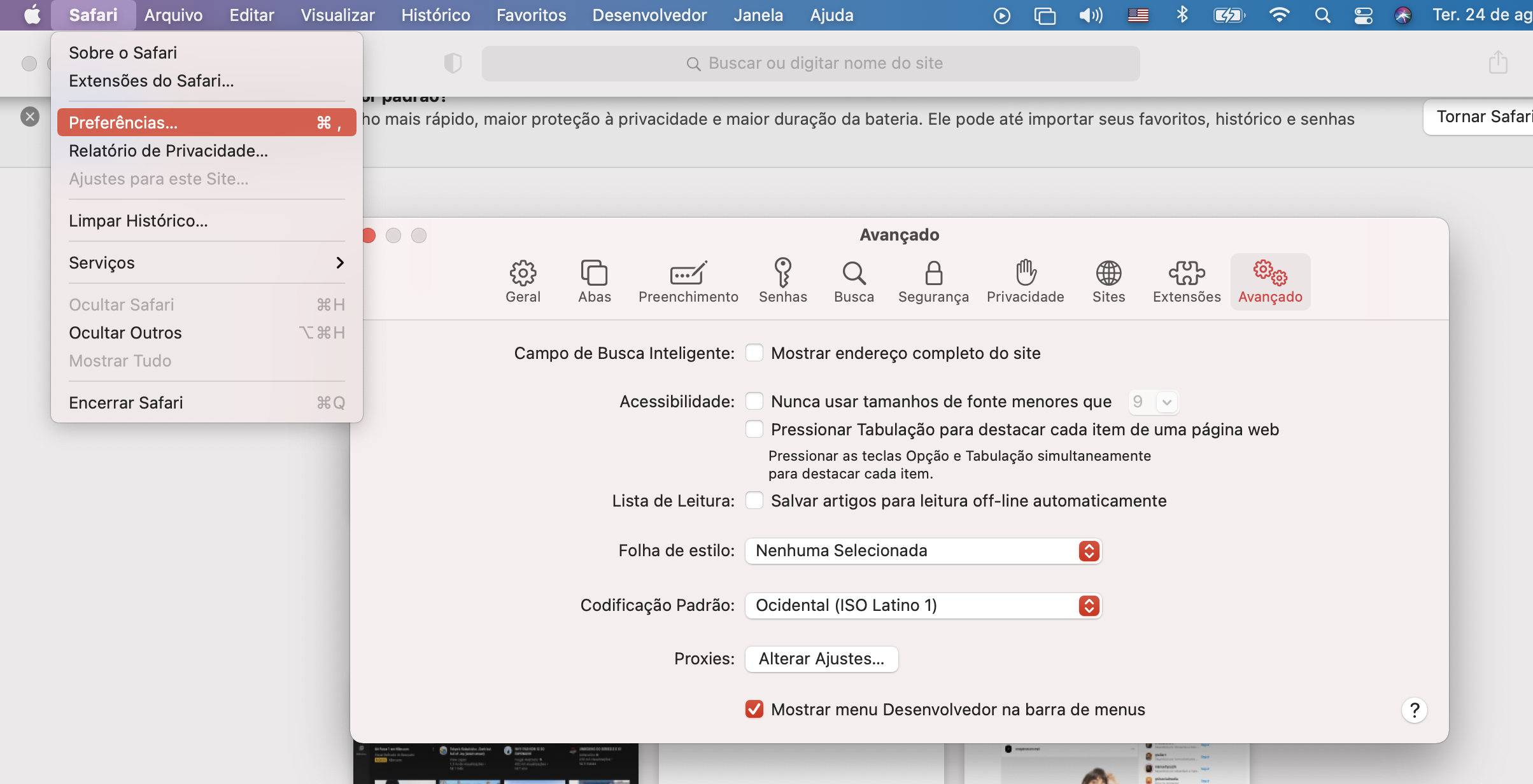Screen dimensions: 1533x784
Task: Open the Segurança lock tab
Action: [x=933, y=282]
